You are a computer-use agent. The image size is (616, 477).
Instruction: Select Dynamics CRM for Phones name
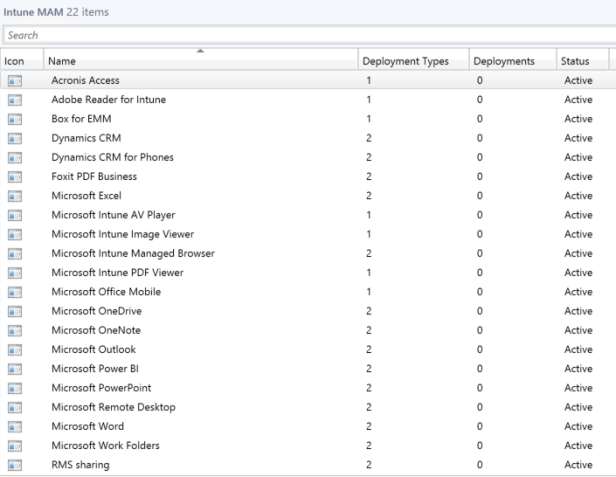click(x=112, y=157)
